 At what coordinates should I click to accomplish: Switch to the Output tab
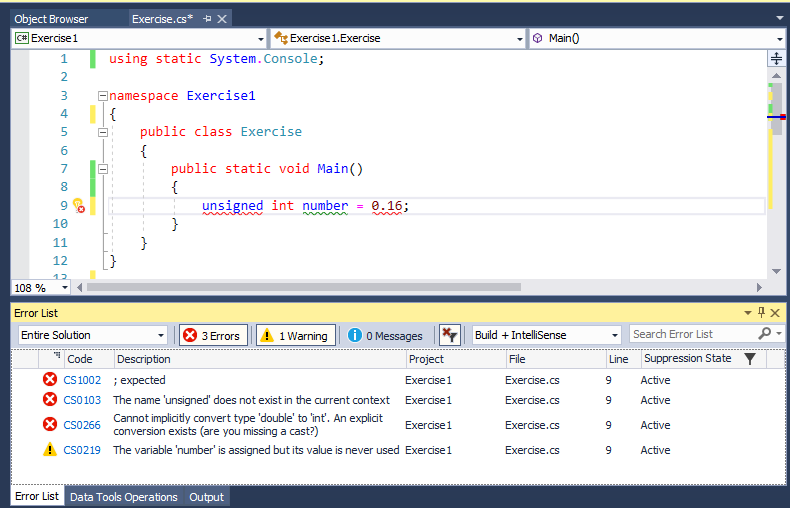207,497
